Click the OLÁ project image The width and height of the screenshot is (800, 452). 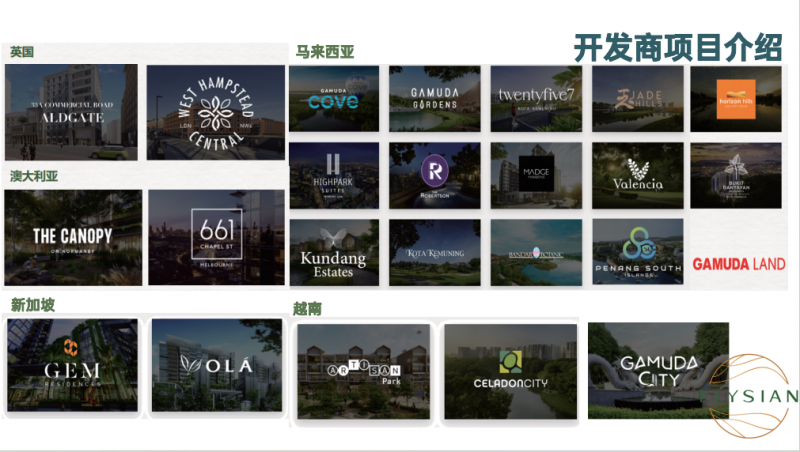[217, 365]
